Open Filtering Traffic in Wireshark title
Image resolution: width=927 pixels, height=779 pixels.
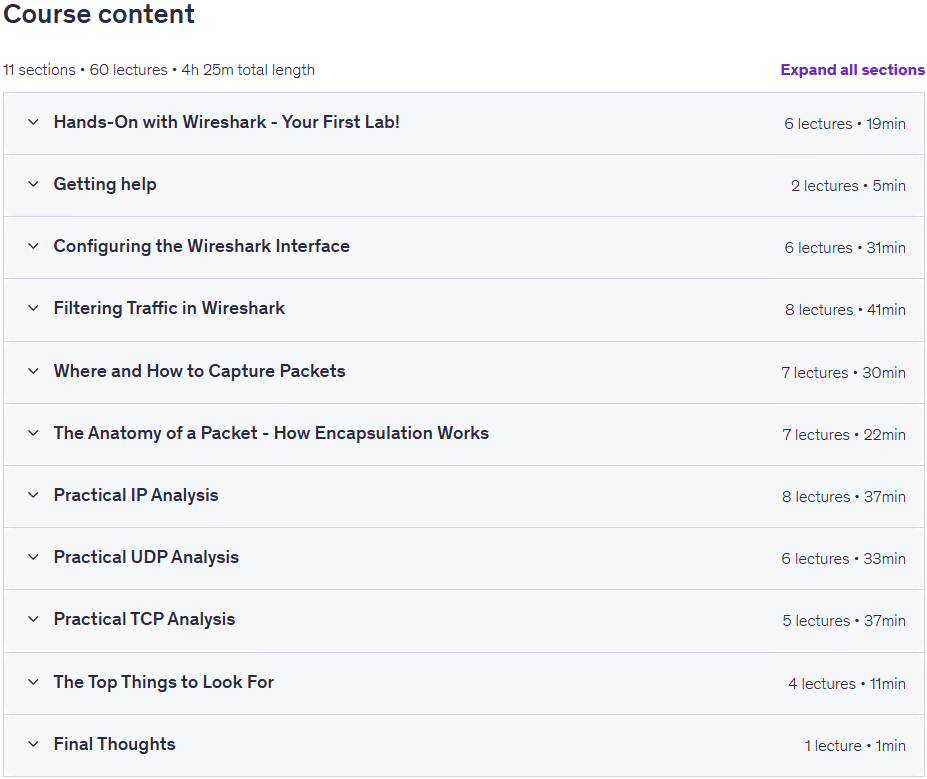pyautogui.click(x=169, y=308)
